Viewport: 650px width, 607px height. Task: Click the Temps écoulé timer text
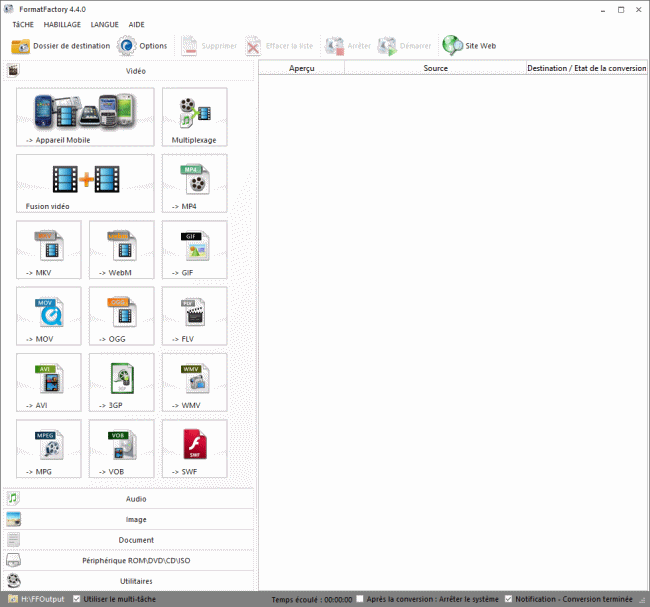(312, 600)
